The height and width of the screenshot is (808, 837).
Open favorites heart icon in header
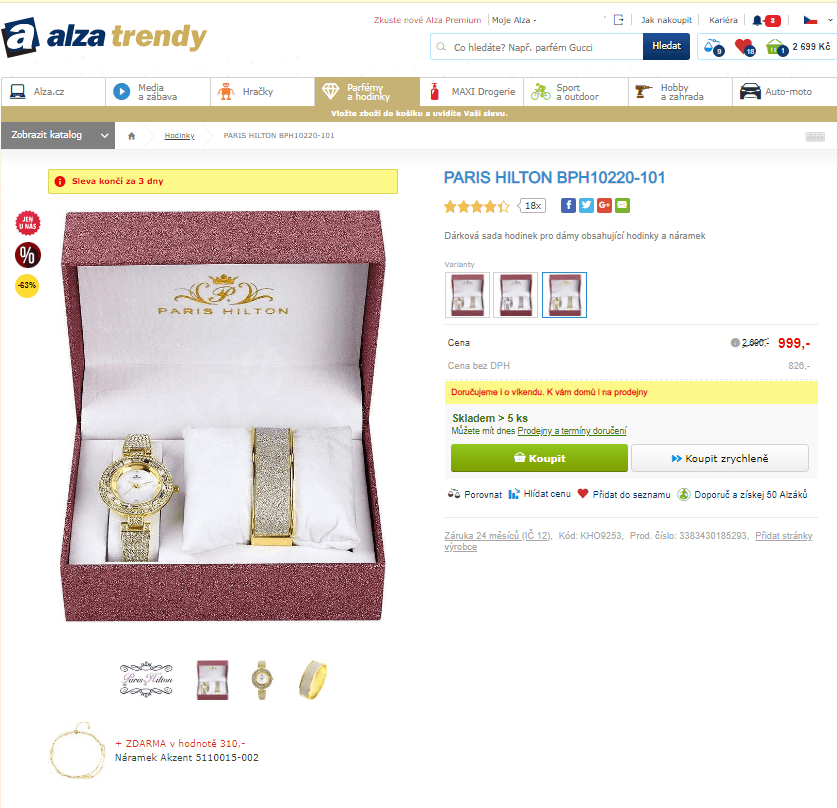tap(745, 47)
